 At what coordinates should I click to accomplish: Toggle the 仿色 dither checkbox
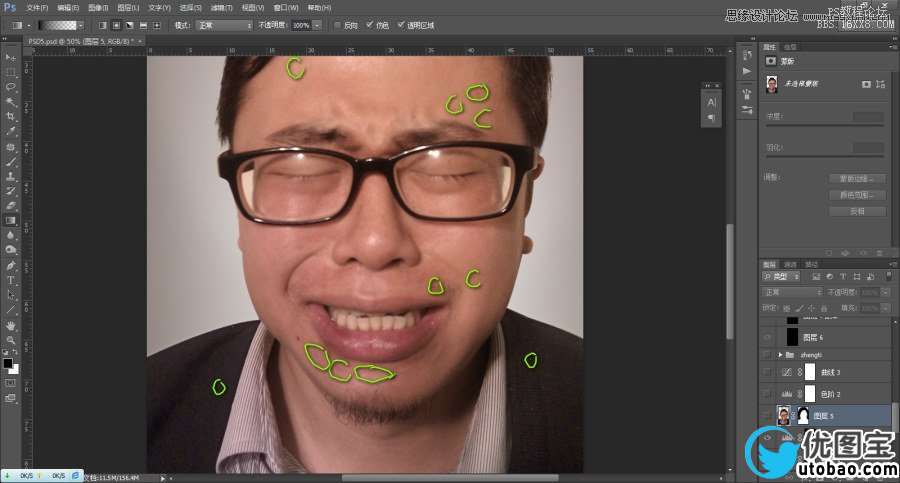[x=370, y=25]
